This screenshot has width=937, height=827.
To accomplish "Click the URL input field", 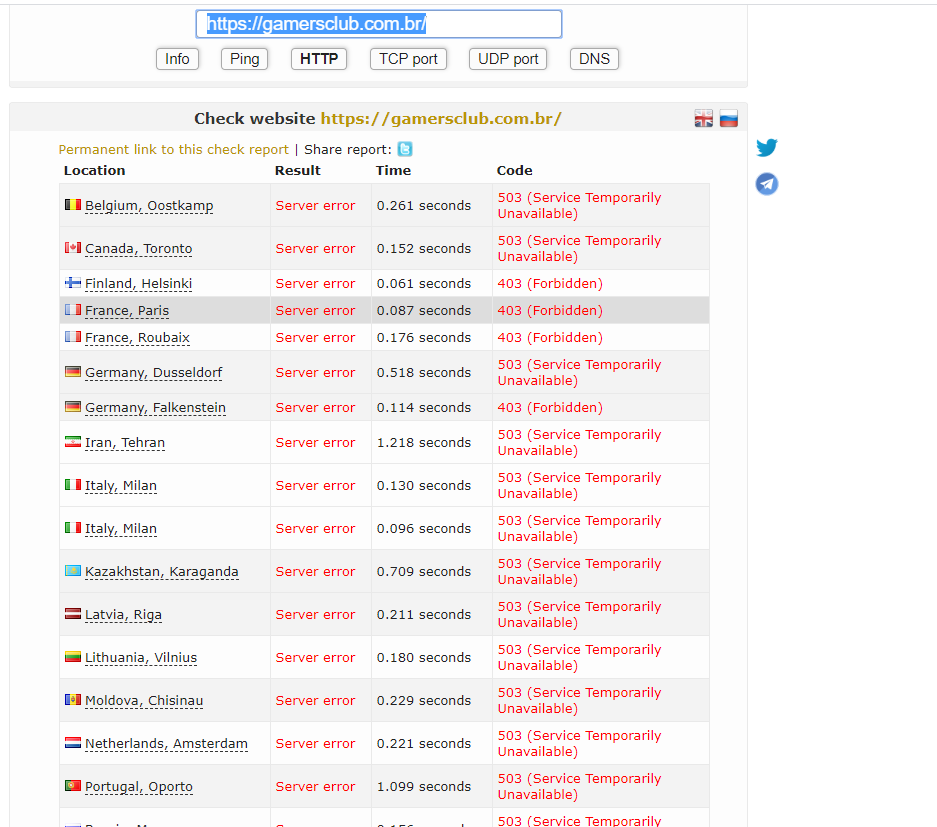I will pos(379,24).
